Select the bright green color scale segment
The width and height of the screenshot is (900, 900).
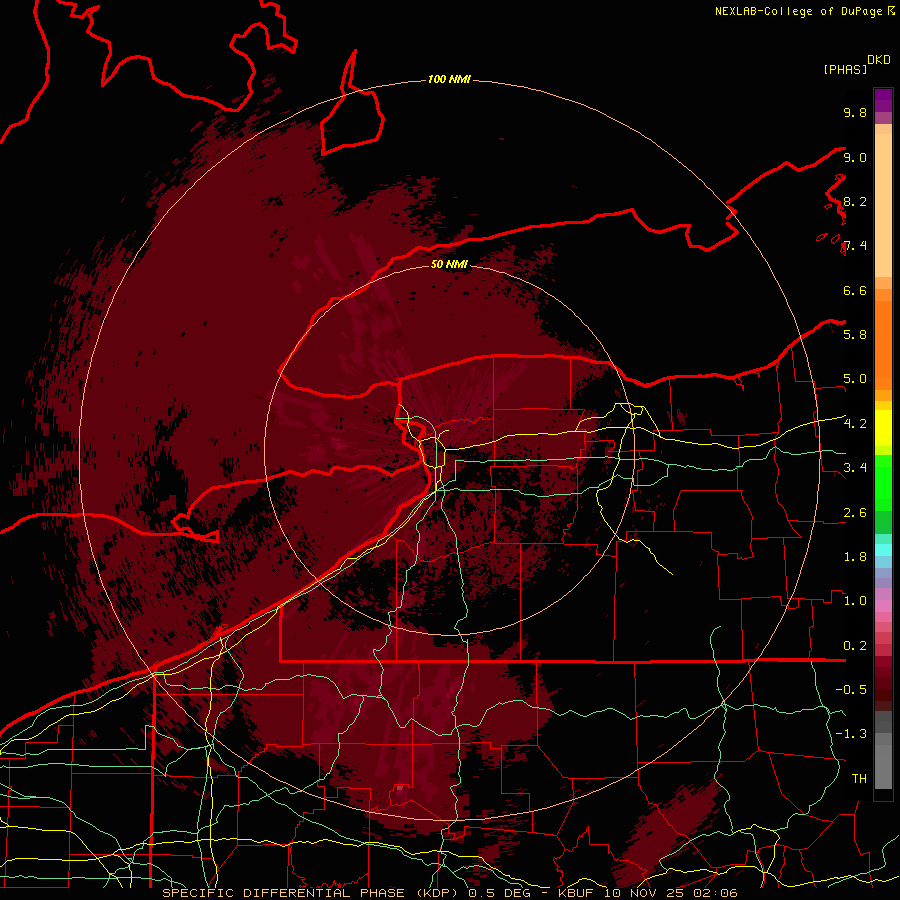click(x=883, y=483)
